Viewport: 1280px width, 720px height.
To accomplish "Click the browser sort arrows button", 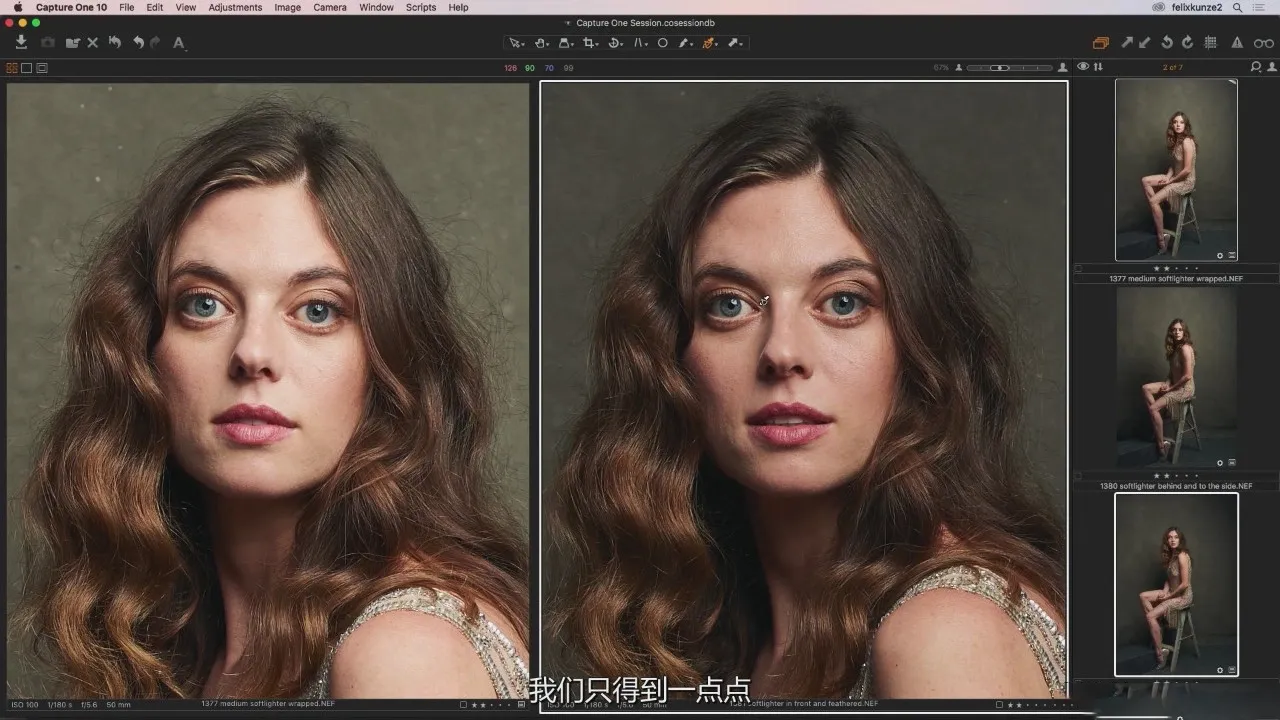I will point(1098,67).
